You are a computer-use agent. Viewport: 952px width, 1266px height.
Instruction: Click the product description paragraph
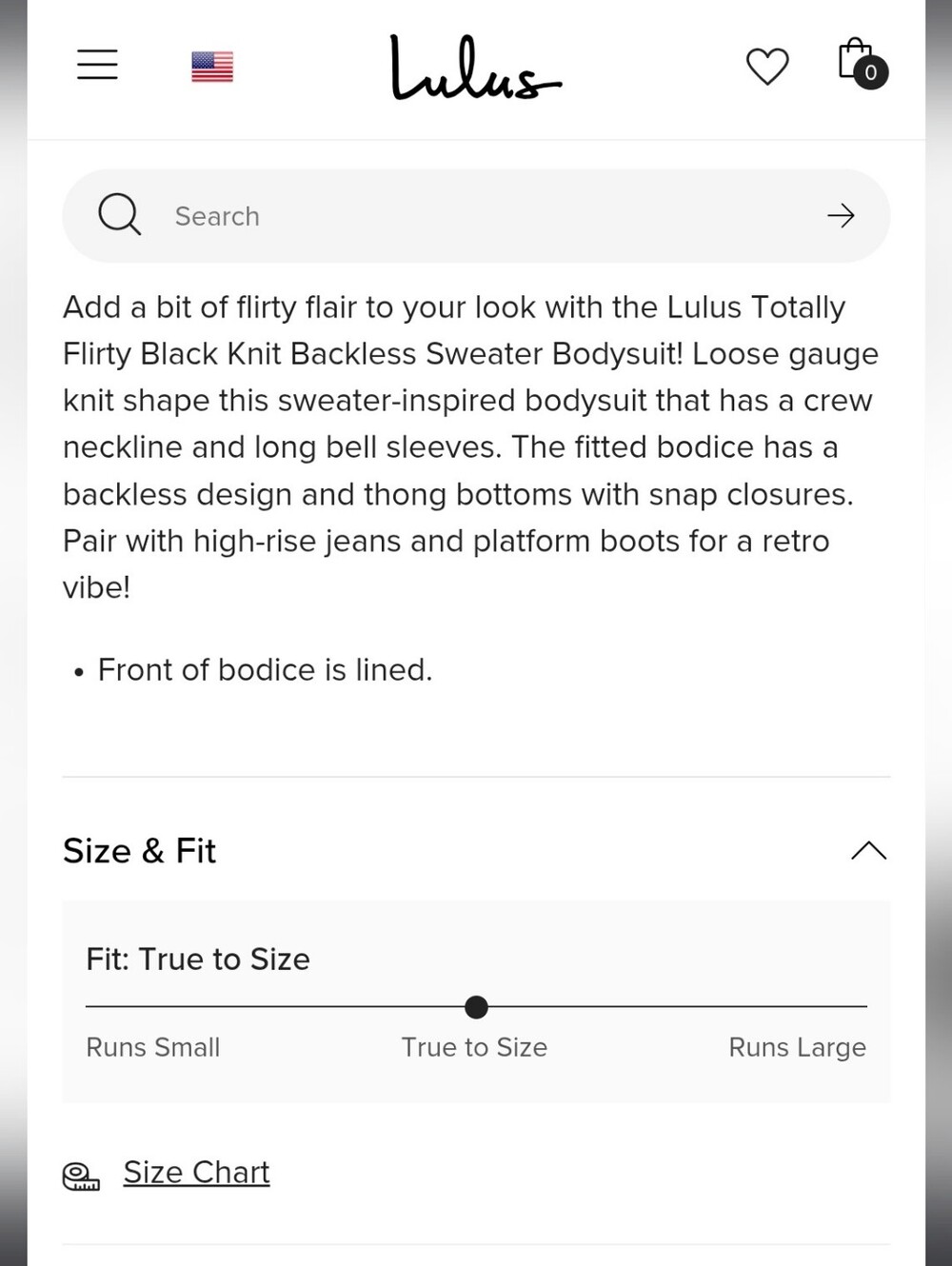[471, 446]
